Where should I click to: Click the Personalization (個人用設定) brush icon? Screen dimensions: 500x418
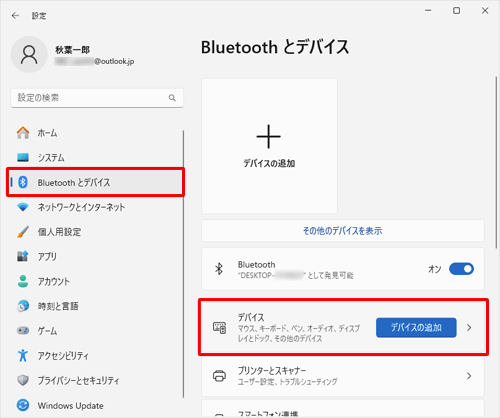(23, 232)
